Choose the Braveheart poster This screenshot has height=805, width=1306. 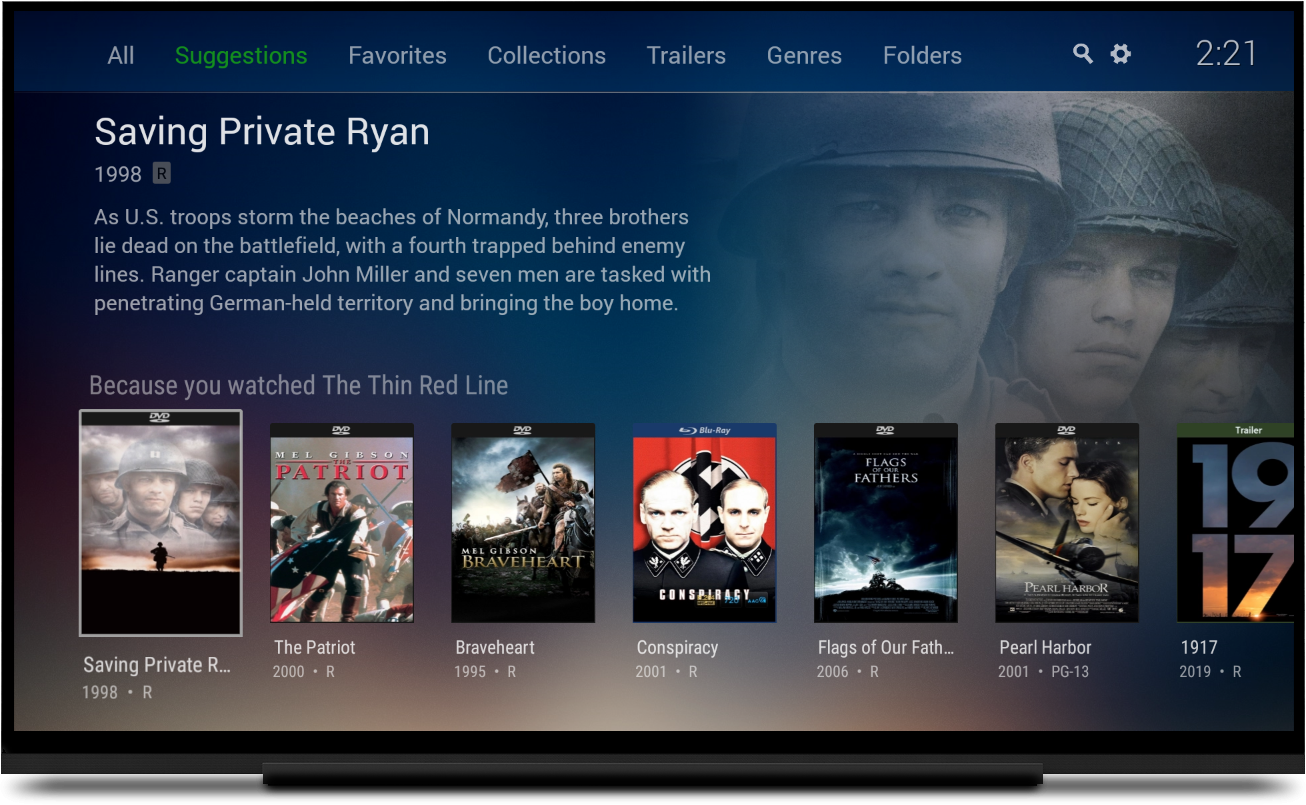coord(523,522)
